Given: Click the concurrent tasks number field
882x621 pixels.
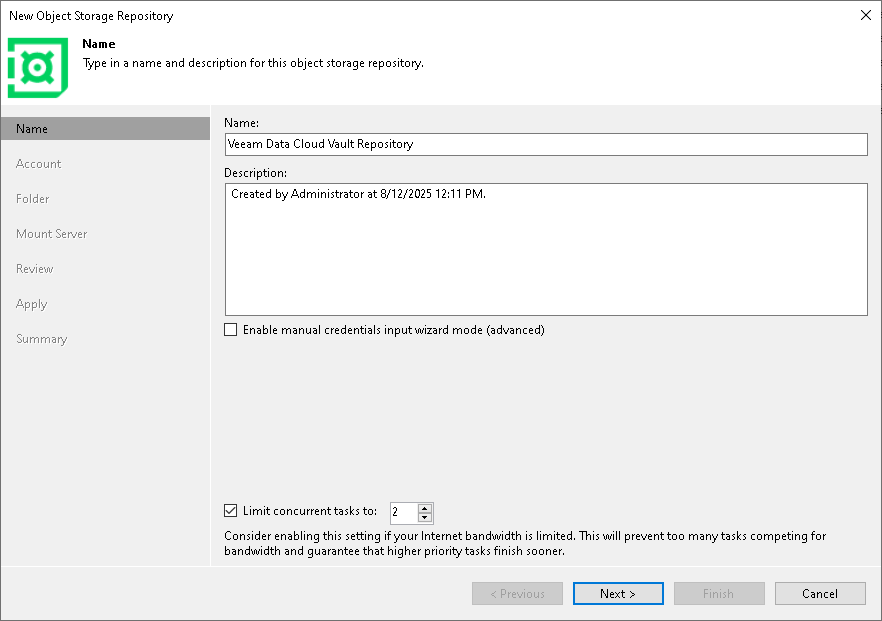Looking at the screenshot, I should [404, 512].
